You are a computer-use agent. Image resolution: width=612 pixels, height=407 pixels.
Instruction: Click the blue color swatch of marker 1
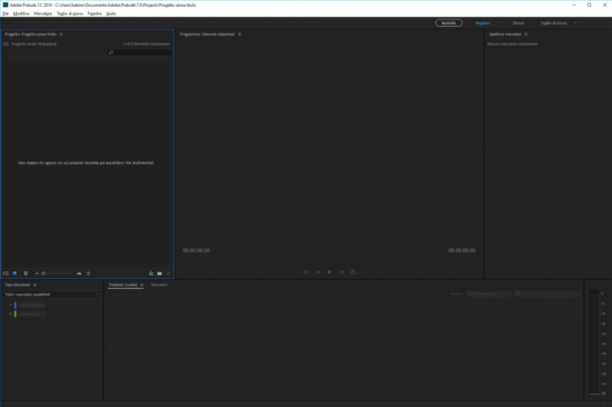tap(15, 305)
